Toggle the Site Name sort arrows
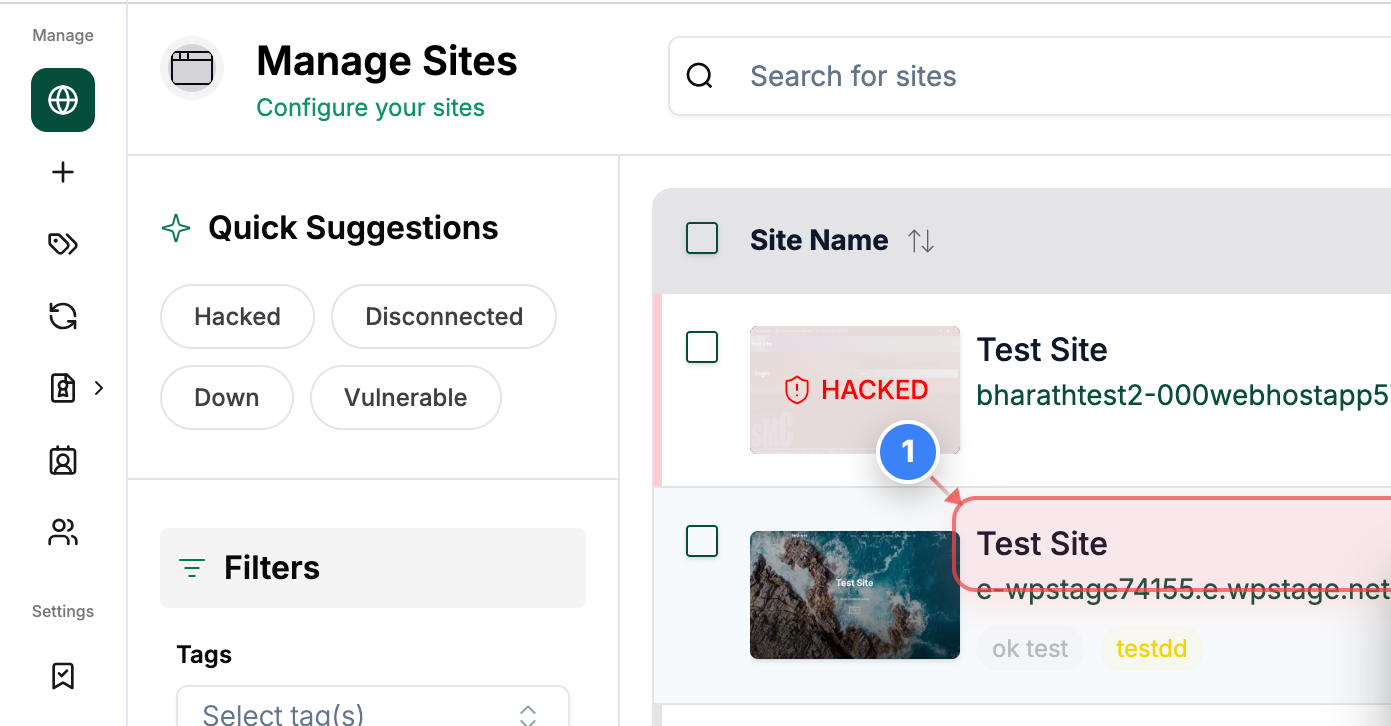 (x=920, y=240)
